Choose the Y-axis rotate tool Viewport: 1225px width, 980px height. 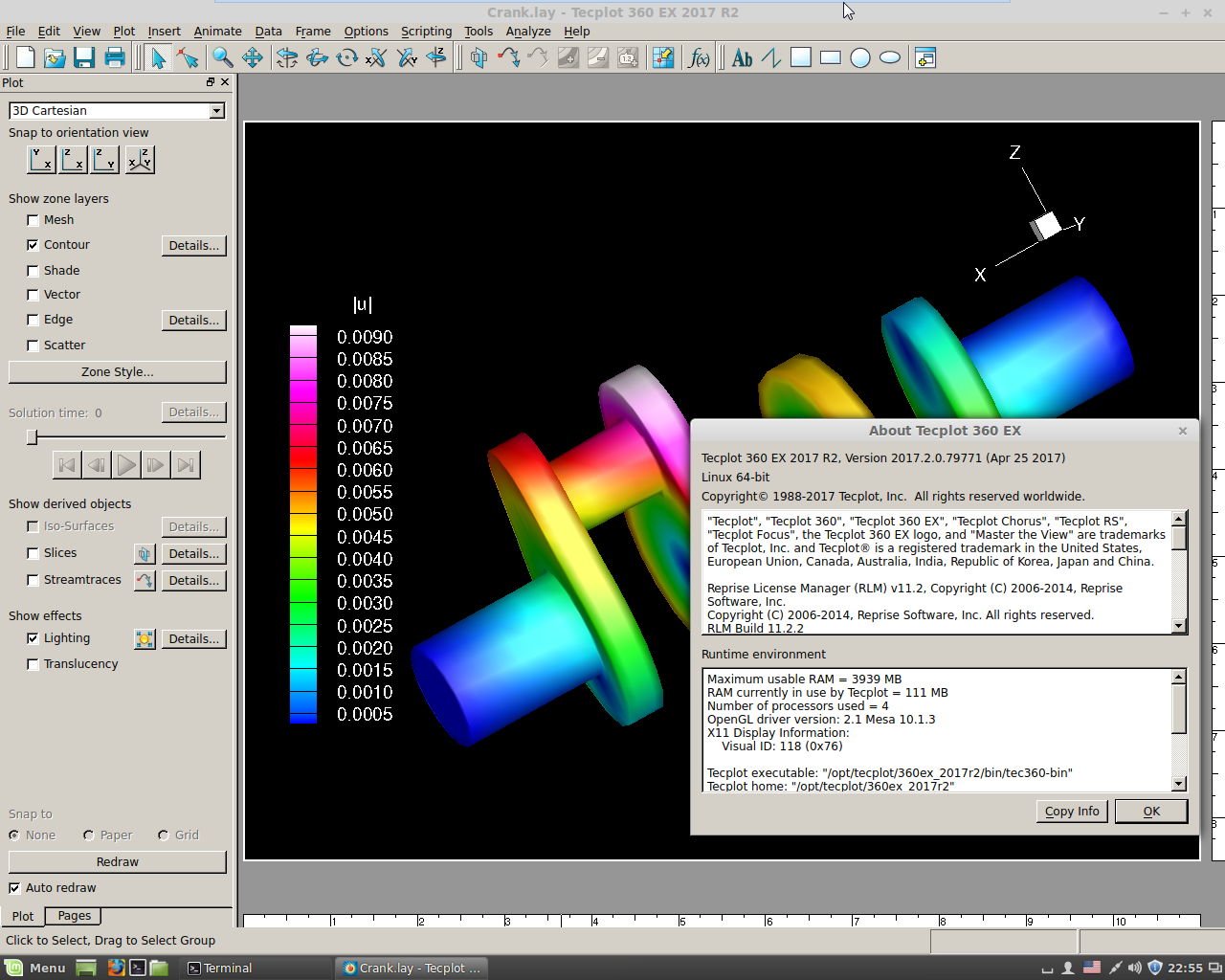(x=407, y=57)
